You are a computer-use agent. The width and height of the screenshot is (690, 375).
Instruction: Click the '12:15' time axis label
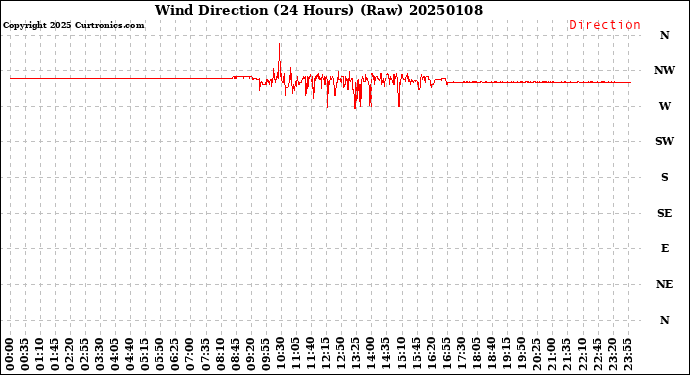pos(326,354)
